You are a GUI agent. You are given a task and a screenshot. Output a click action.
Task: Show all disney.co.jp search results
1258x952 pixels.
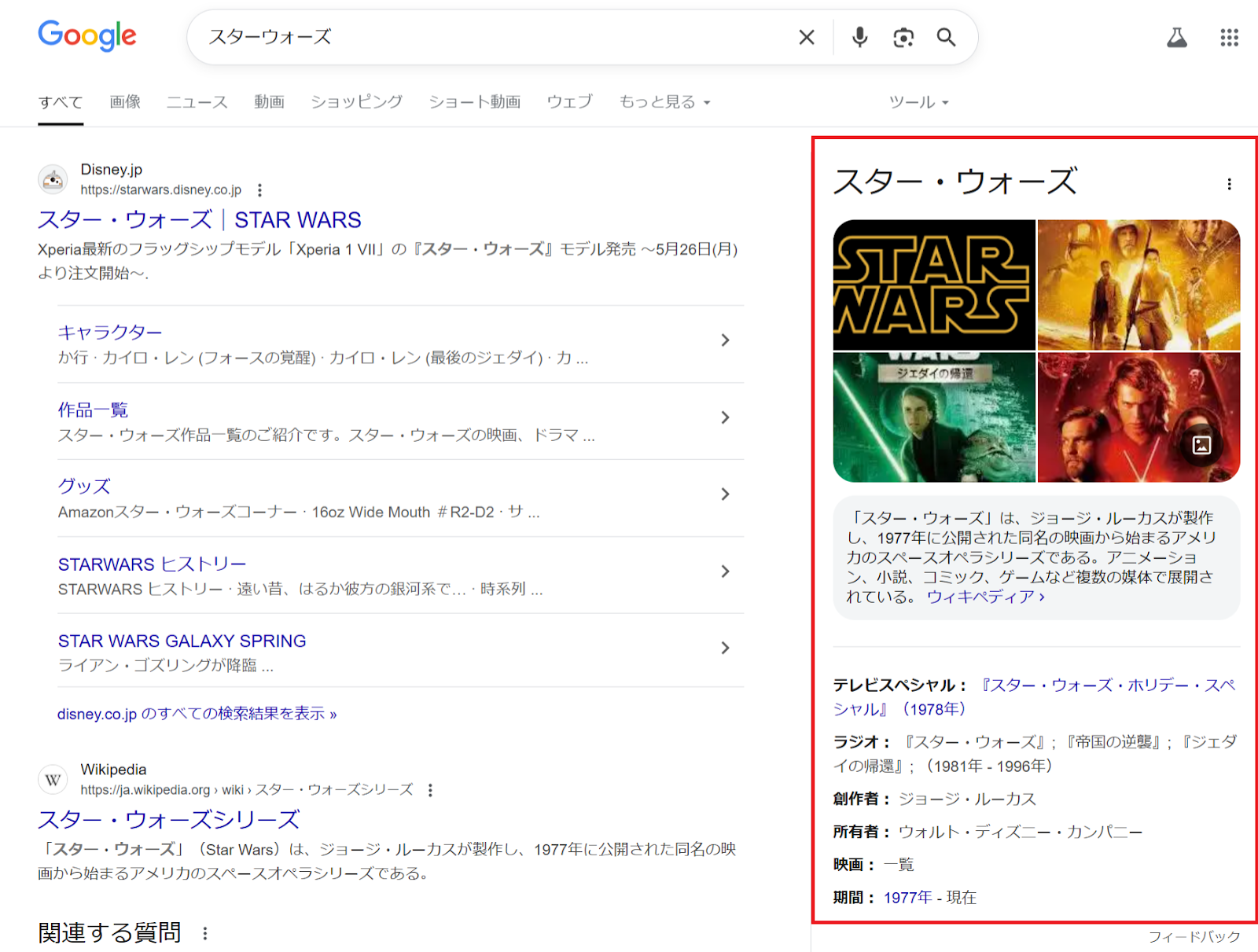(x=197, y=714)
